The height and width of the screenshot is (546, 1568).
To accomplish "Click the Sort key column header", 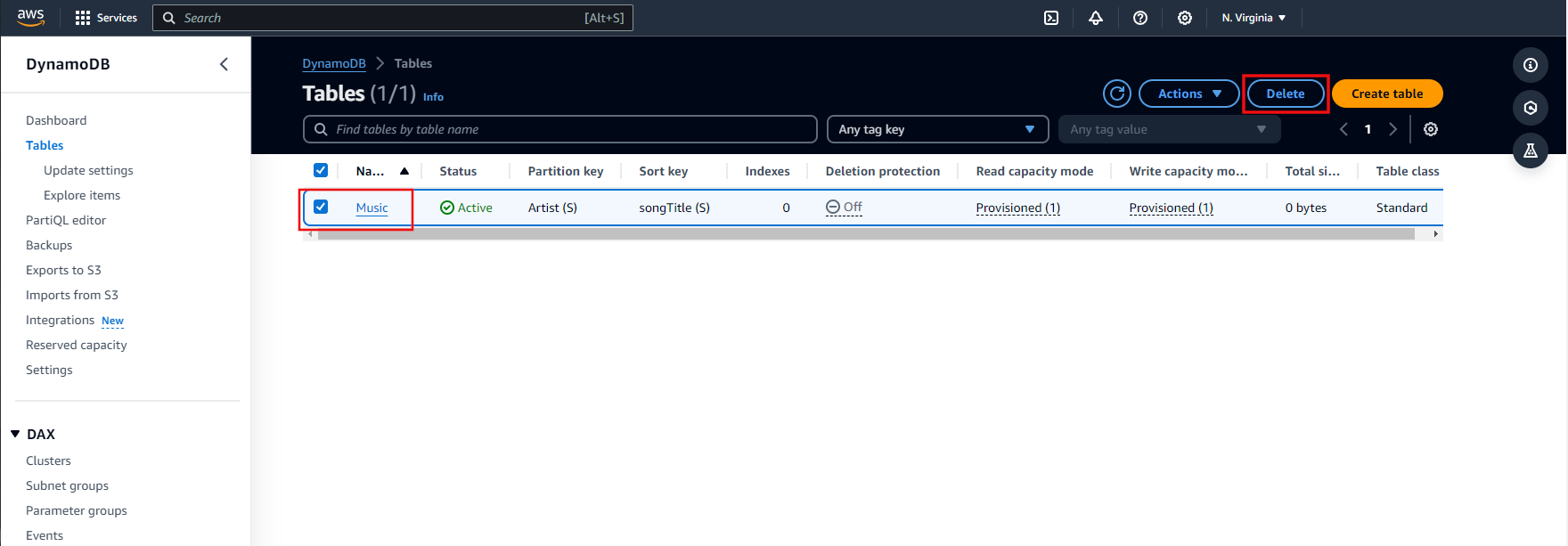I will [x=664, y=171].
